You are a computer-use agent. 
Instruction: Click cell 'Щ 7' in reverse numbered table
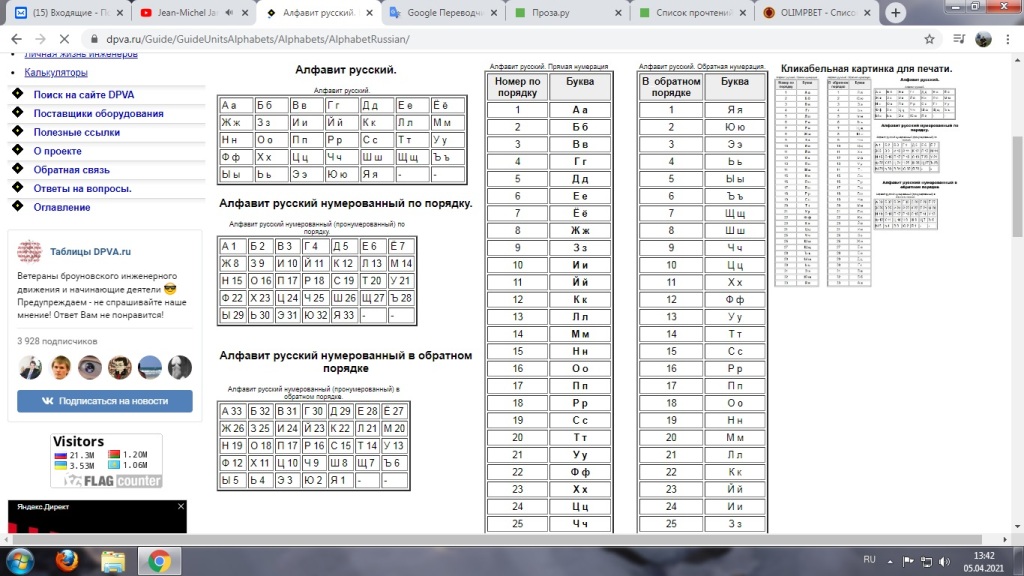(x=366, y=463)
